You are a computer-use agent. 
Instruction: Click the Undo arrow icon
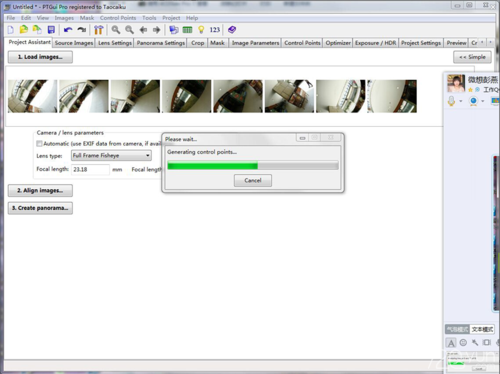(68, 30)
